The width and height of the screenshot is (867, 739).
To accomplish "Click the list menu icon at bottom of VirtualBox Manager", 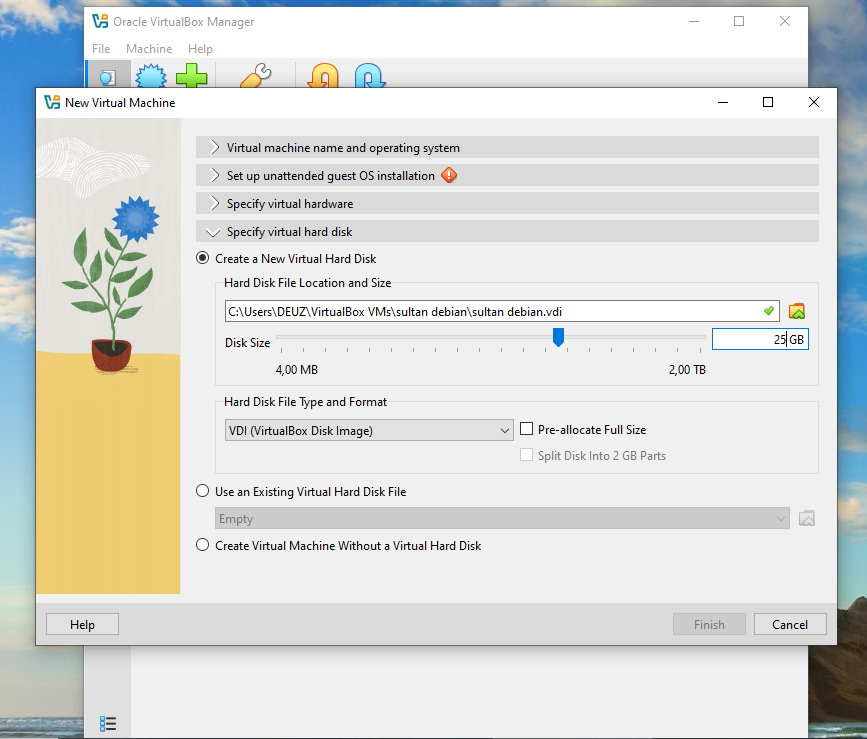I will coord(108,724).
